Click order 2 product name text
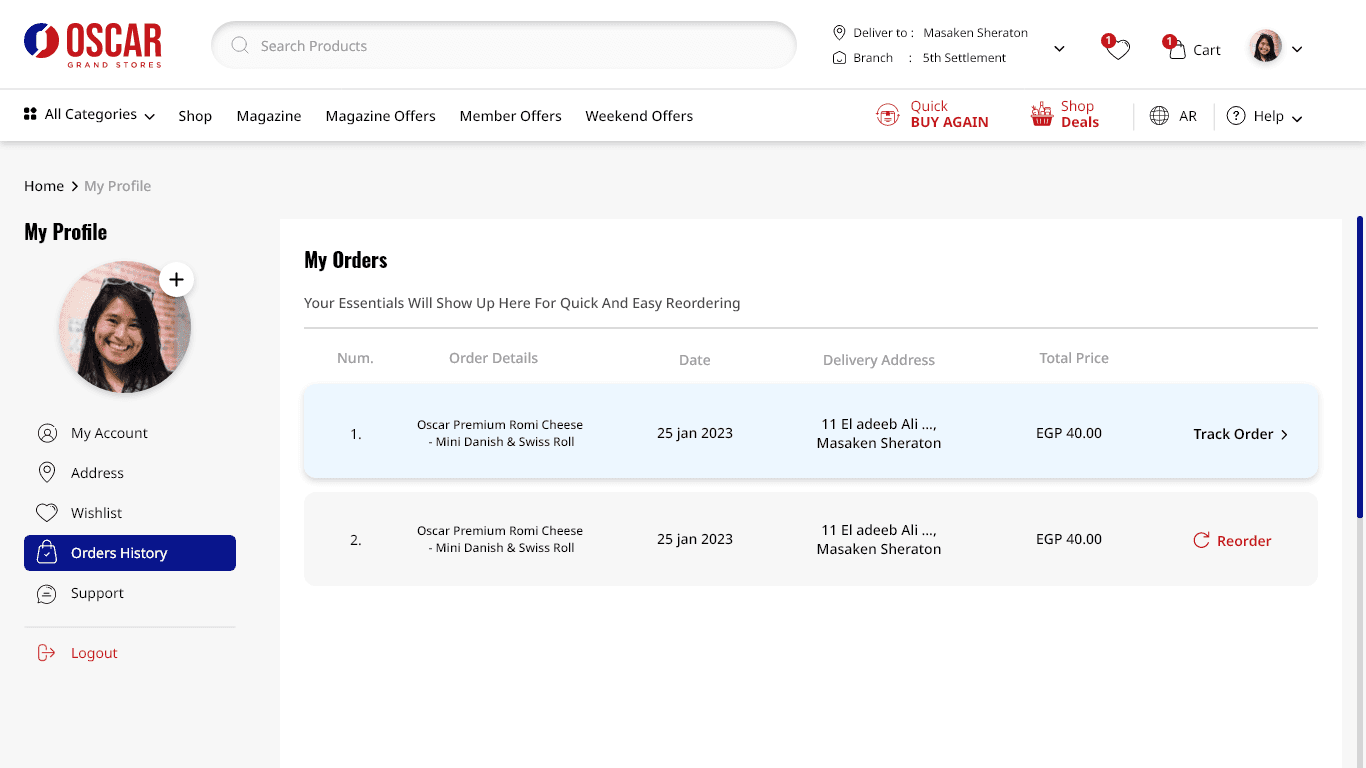This screenshot has width=1366, height=768. point(500,539)
